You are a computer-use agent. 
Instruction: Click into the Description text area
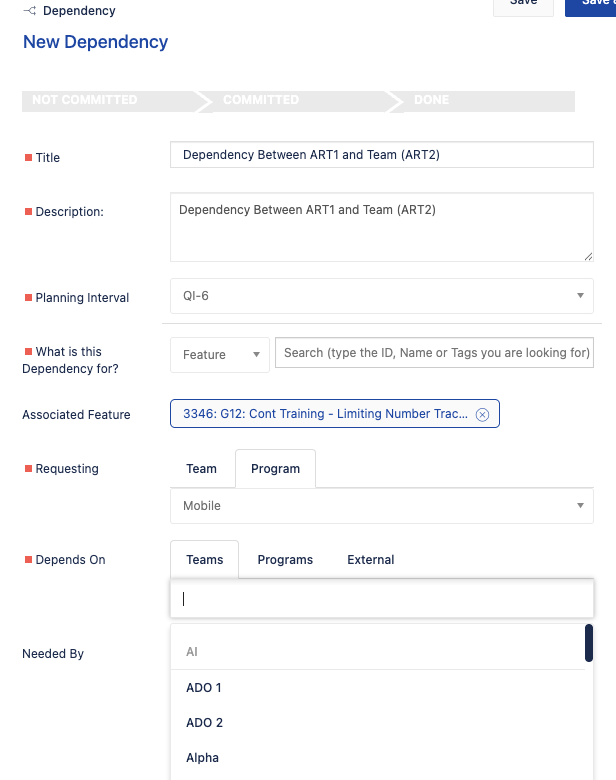click(382, 227)
